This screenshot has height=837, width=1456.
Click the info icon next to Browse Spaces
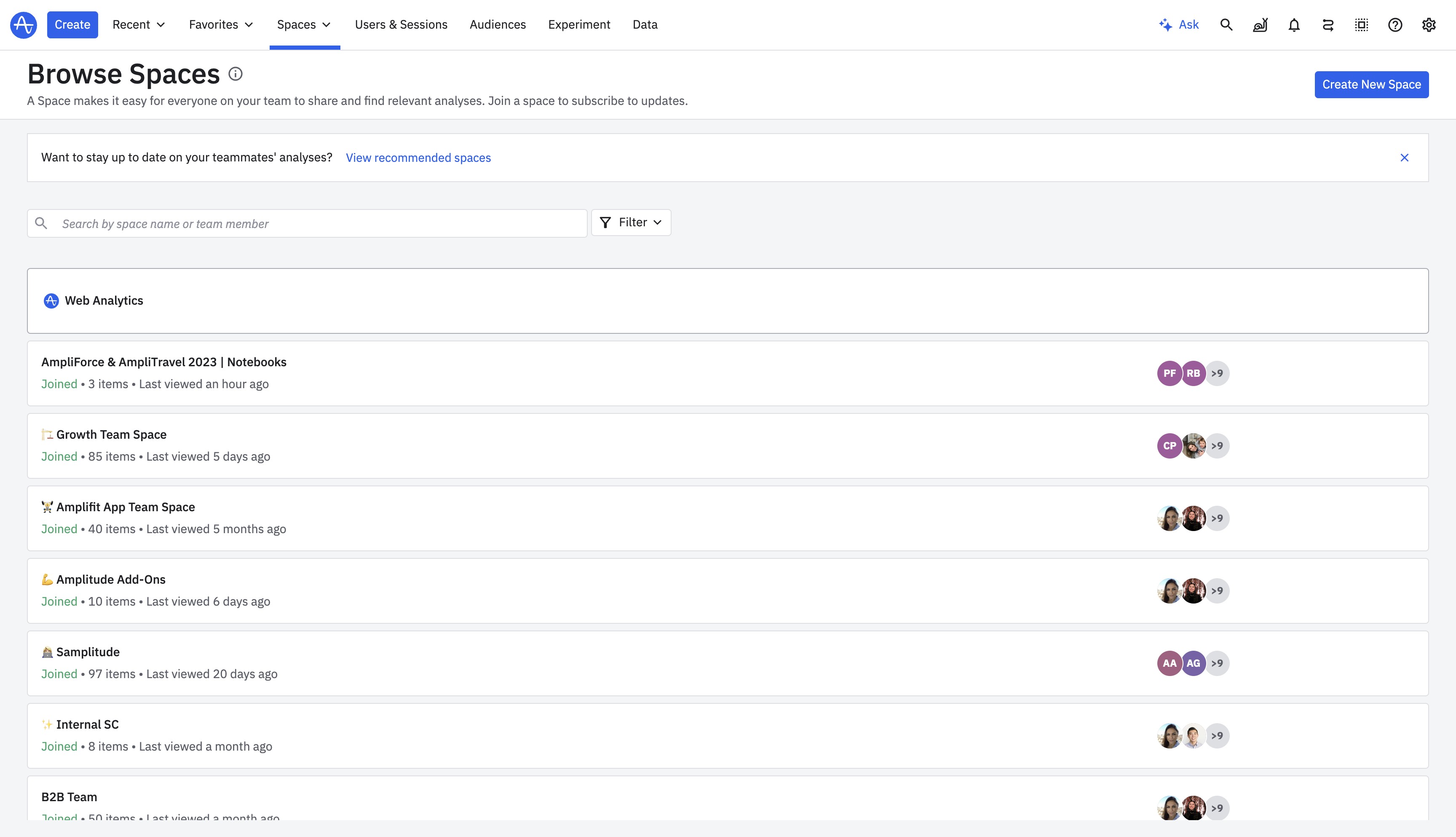[x=236, y=74]
